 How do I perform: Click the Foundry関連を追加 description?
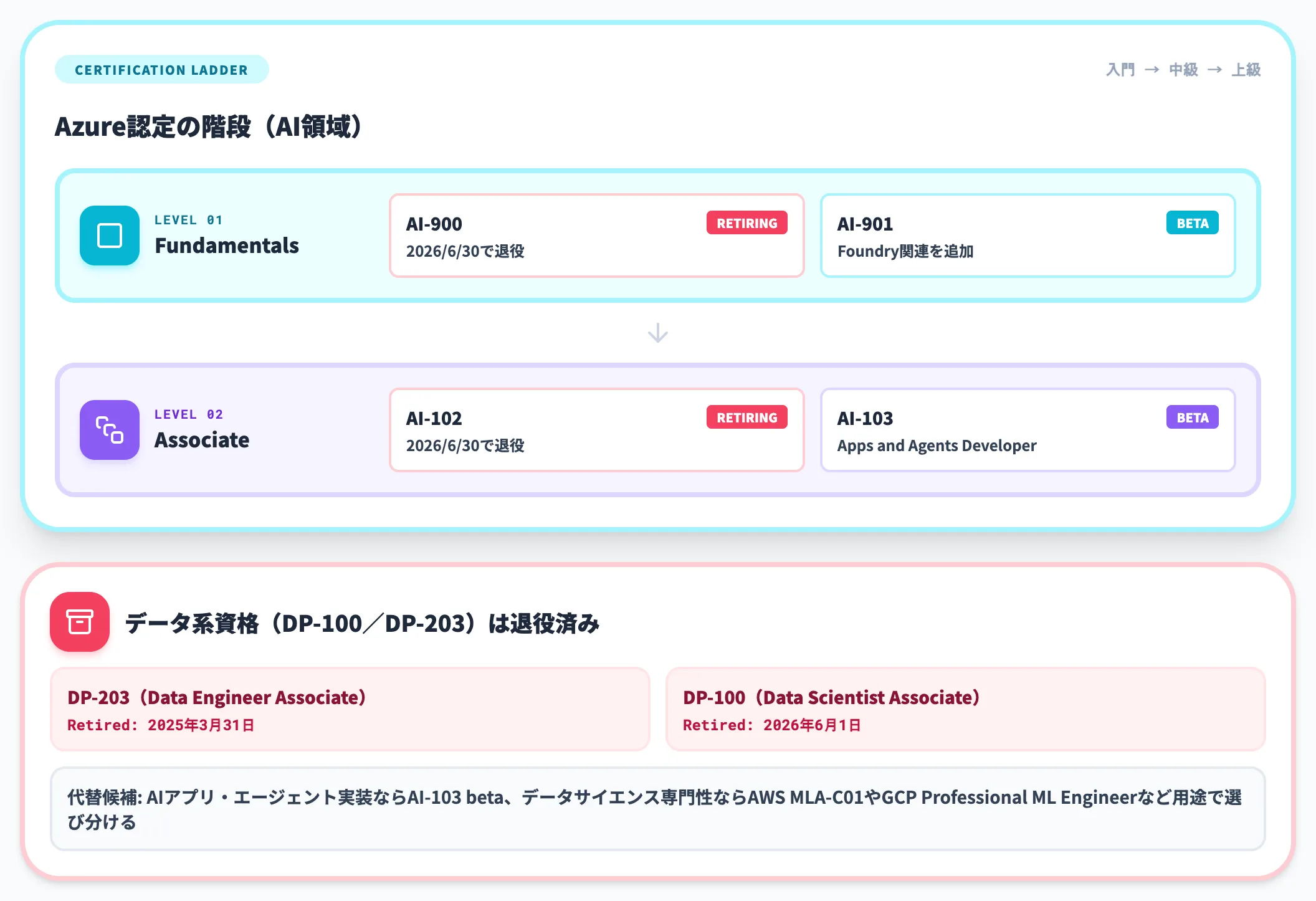905,251
